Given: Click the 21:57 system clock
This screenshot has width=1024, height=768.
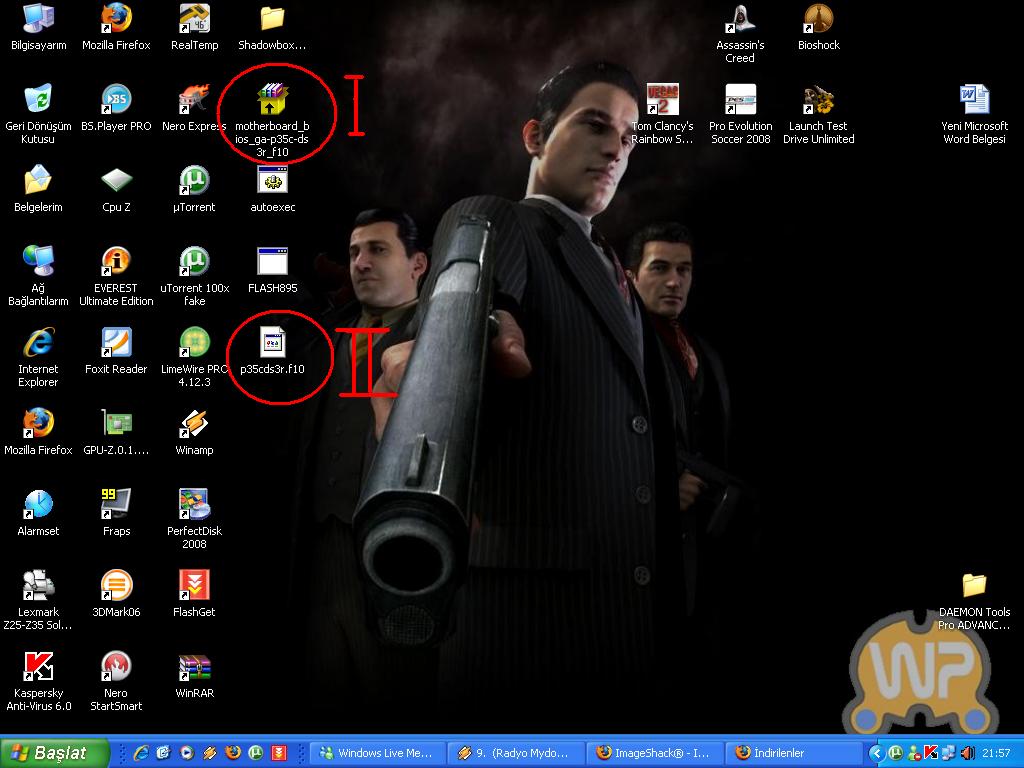Looking at the screenshot, I should coord(996,753).
